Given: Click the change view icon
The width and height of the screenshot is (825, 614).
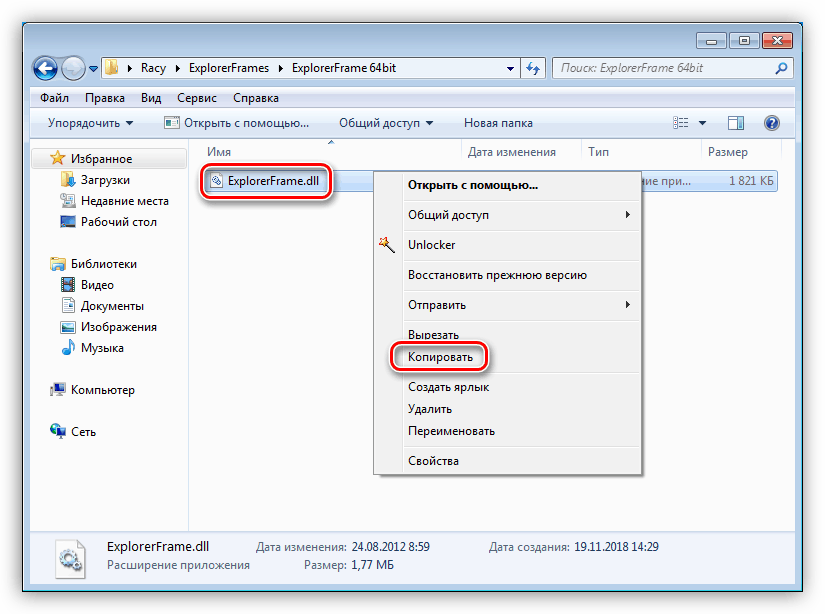Looking at the screenshot, I should [680, 123].
